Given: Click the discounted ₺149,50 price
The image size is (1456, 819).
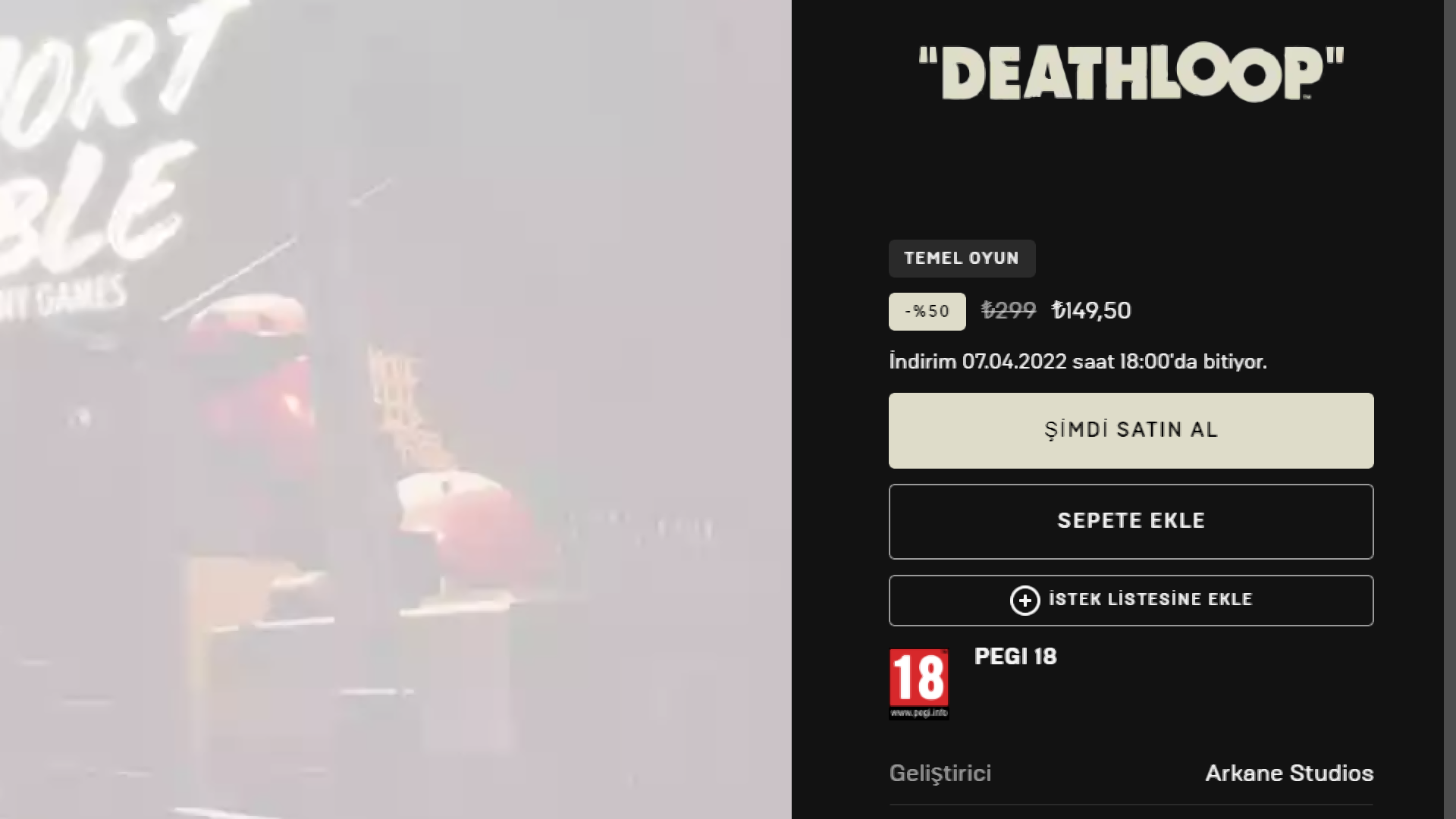Looking at the screenshot, I should 1091,311.
